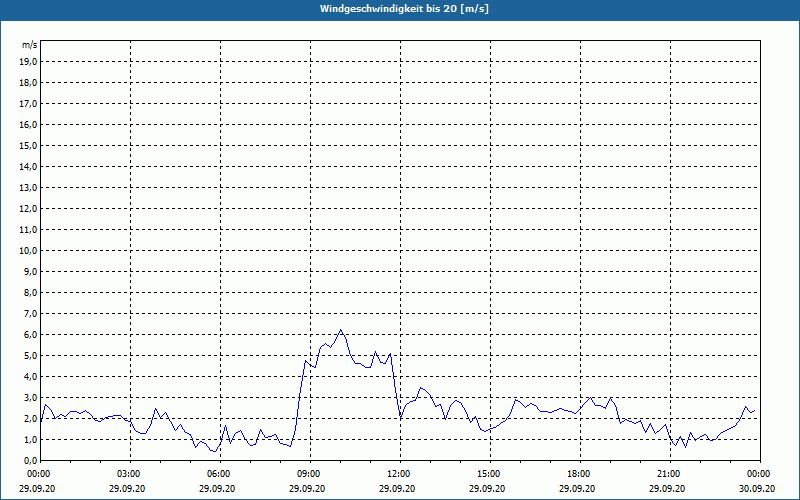
Task: Click the '15:00' time axis label
Action: tap(490, 474)
